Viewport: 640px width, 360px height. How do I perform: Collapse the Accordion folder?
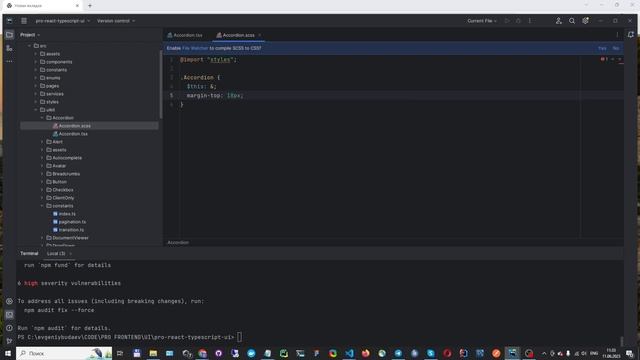point(42,118)
